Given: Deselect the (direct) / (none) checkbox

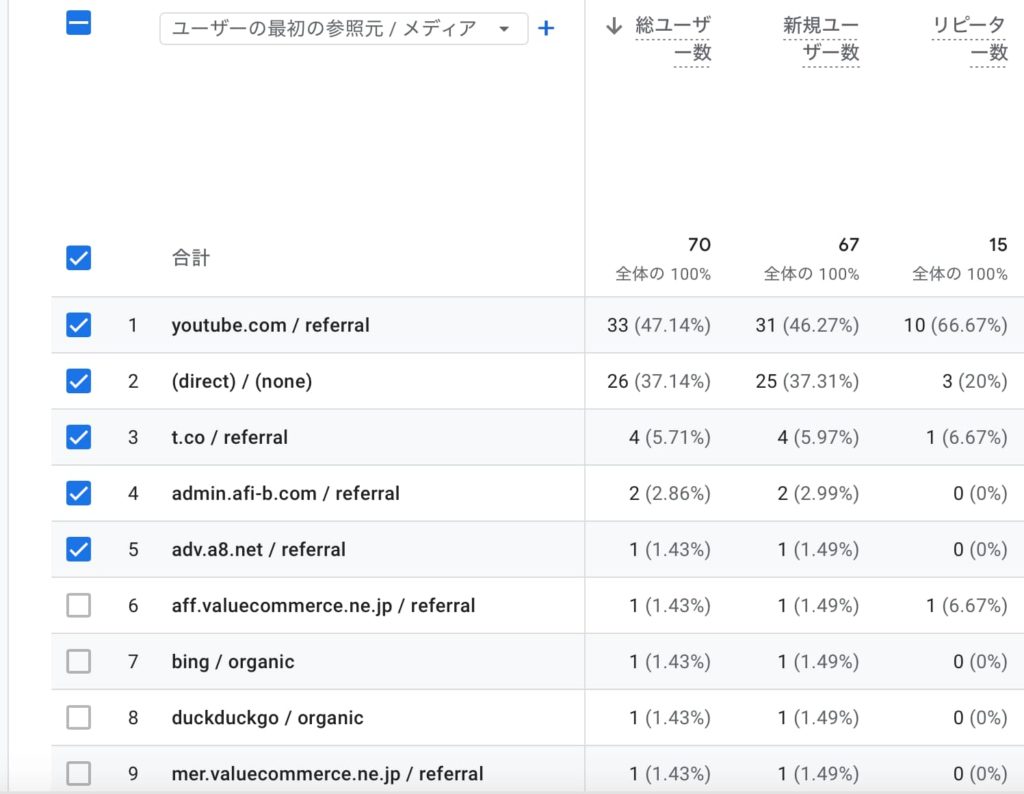Looking at the screenshot, I should point(78,381).
